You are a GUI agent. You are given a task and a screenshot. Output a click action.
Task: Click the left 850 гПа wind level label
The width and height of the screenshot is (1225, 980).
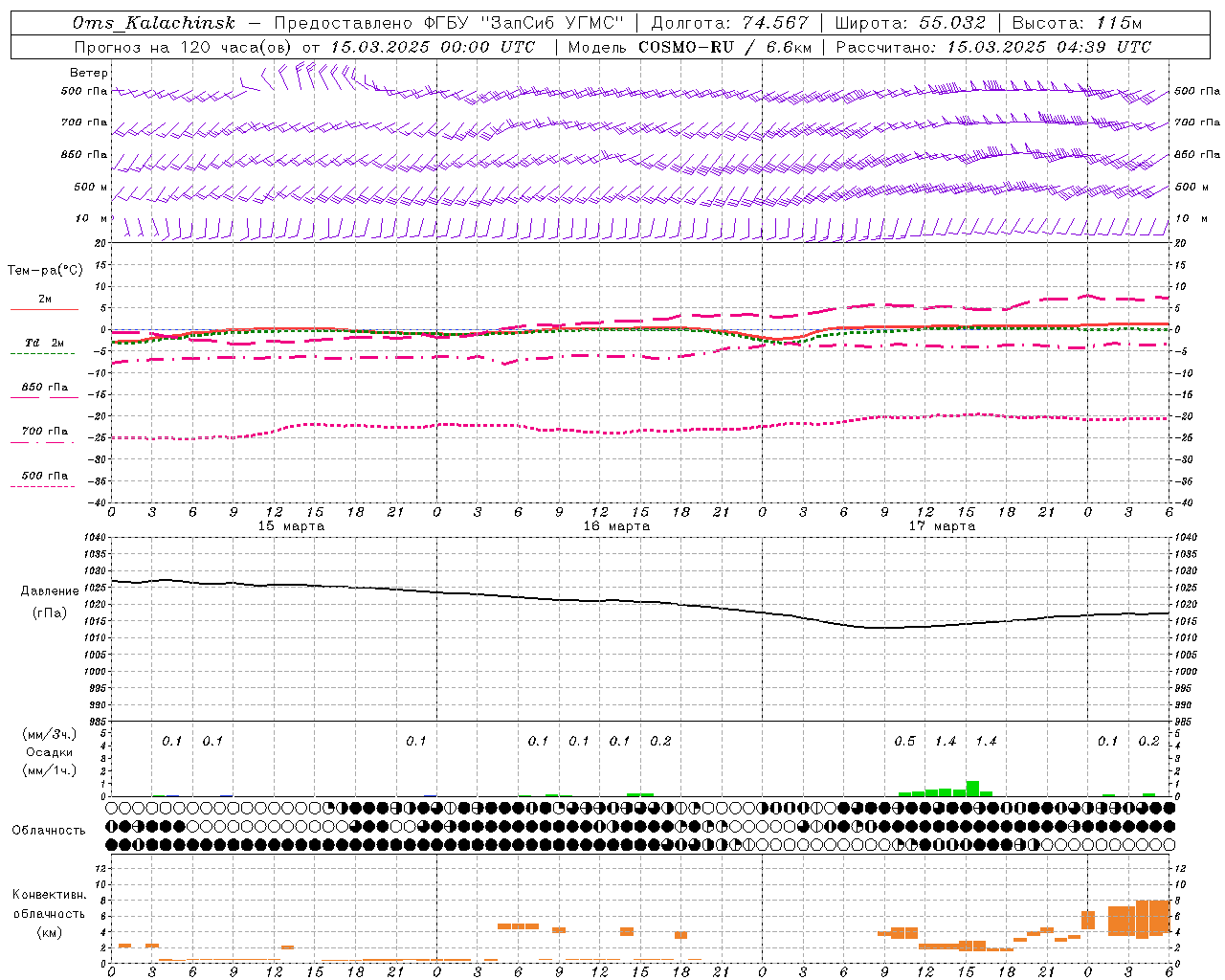(x=84, y=154)
